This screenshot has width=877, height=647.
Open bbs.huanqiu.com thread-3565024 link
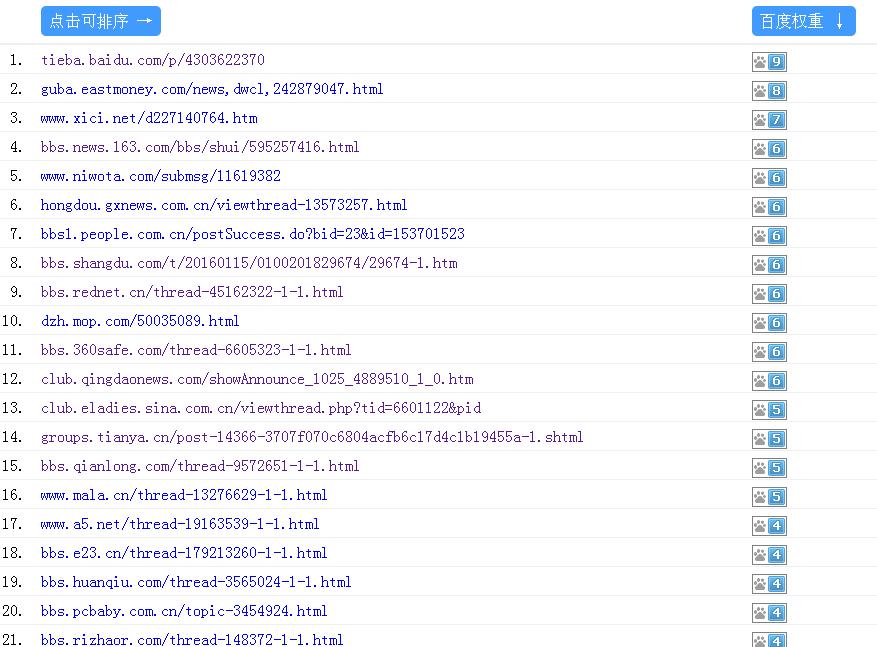(x=196, y=582)
